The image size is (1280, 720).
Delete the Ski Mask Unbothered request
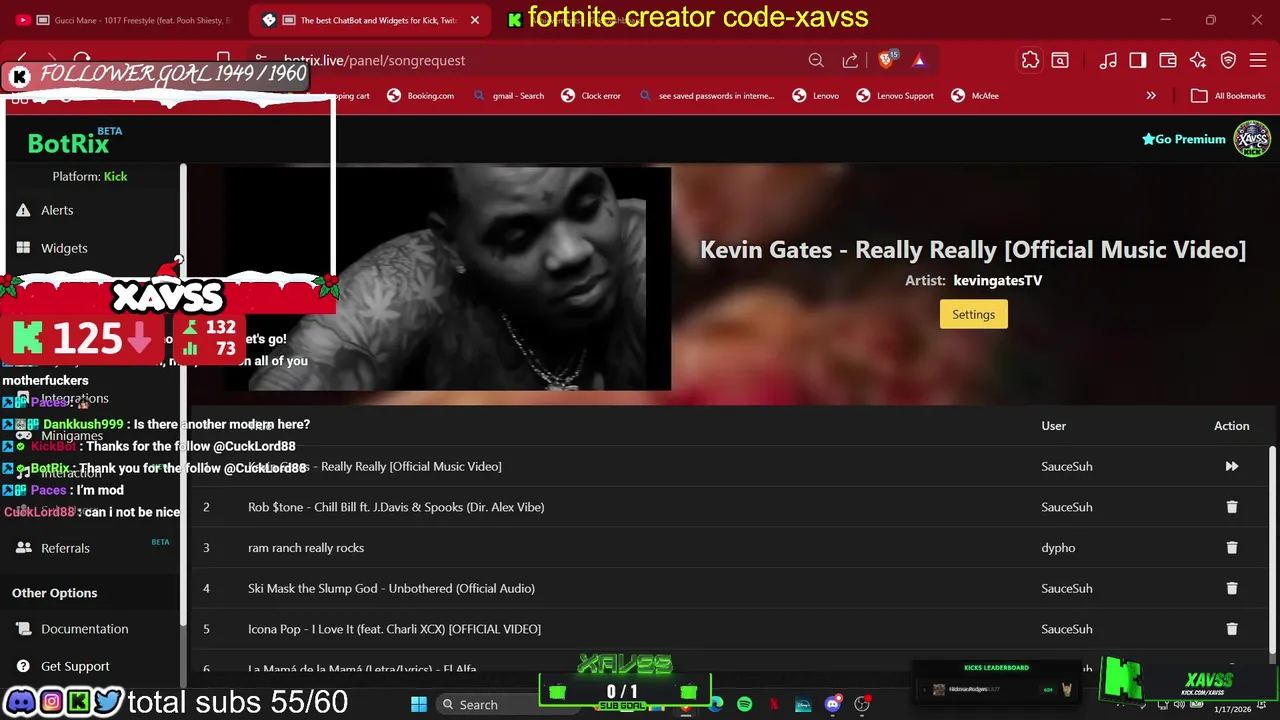(1232, 588)
